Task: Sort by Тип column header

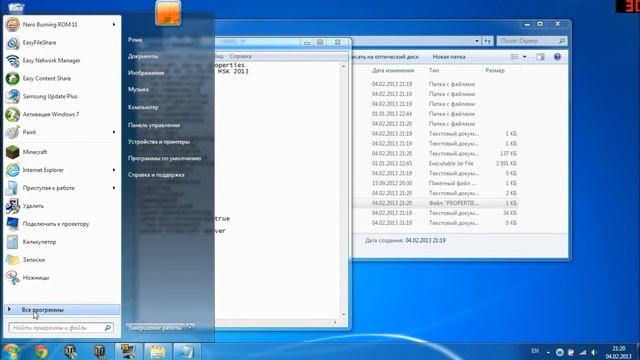Action: click(434, 71)
